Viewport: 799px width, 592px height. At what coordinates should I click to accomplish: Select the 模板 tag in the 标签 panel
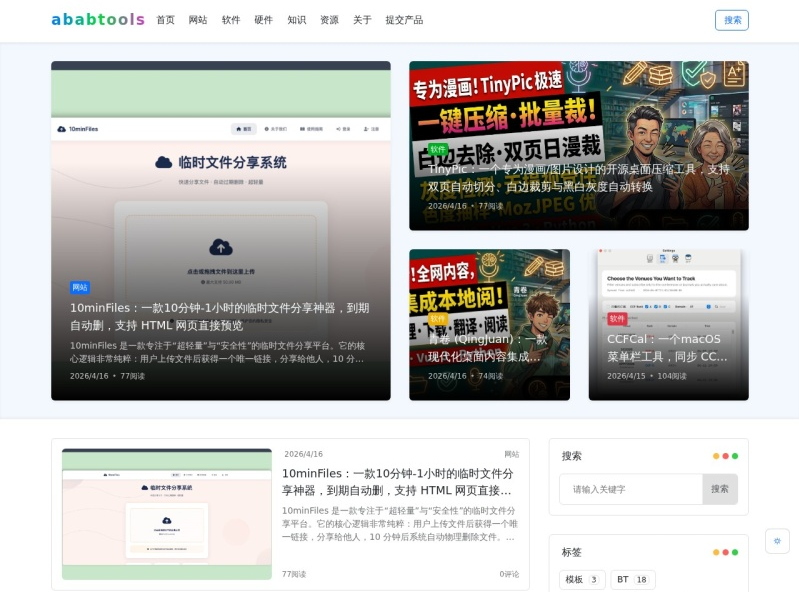(581, 580)
